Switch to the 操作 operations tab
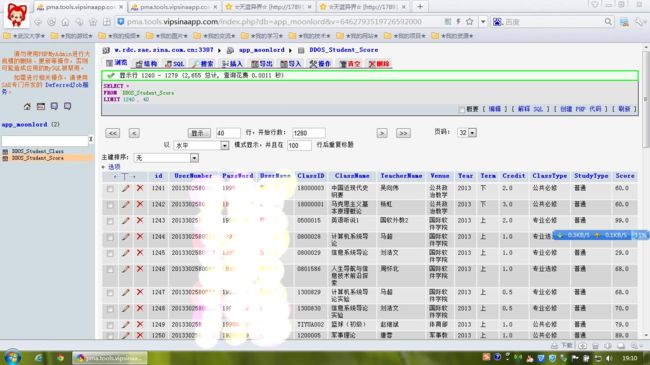This screenshot has width=650, height=365. (320, 64)
